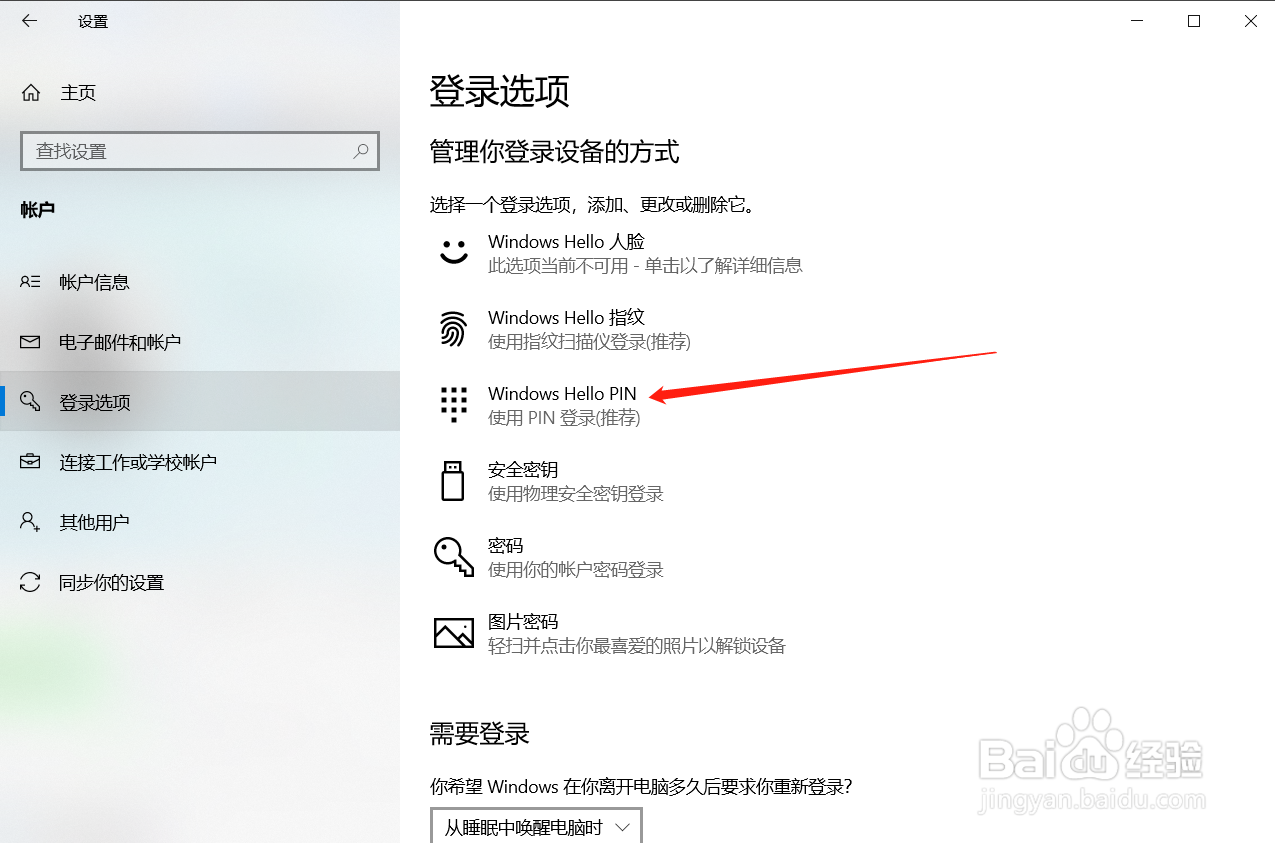Click the 使用 PIN 登录(推荐) description
Viewport: 1275px width, 843px height.
pos(564,418)
